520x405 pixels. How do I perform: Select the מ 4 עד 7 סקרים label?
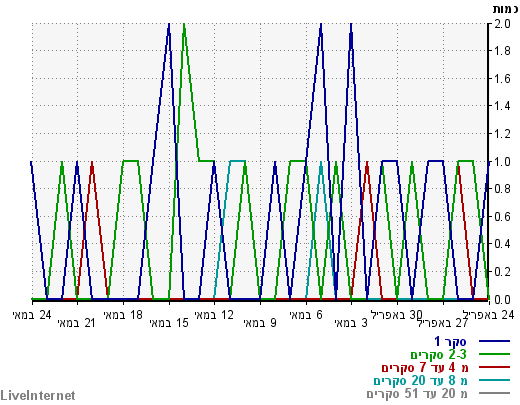[x=425, y=368]
